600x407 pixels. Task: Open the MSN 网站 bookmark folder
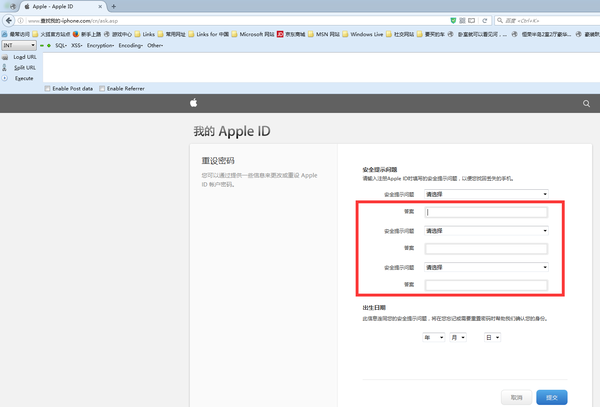coord(324,34)
